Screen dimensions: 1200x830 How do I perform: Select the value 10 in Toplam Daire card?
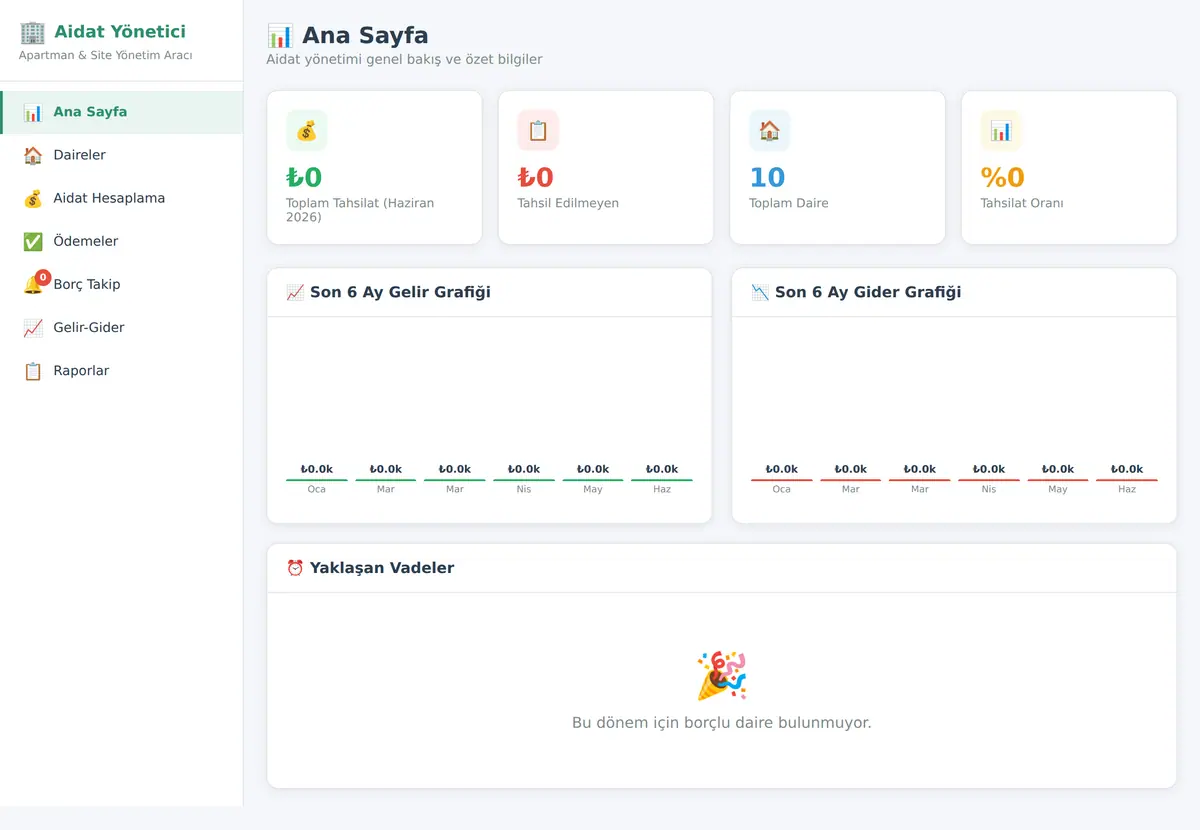coord(768,177)
